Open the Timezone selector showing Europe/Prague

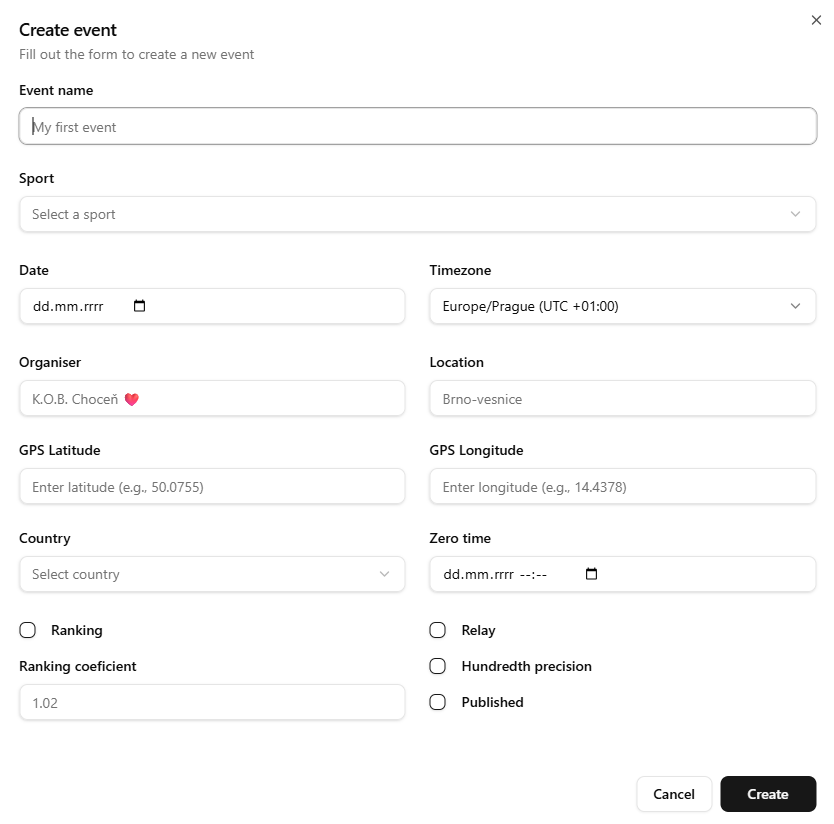pyautogui.click(x=622, y=306)
